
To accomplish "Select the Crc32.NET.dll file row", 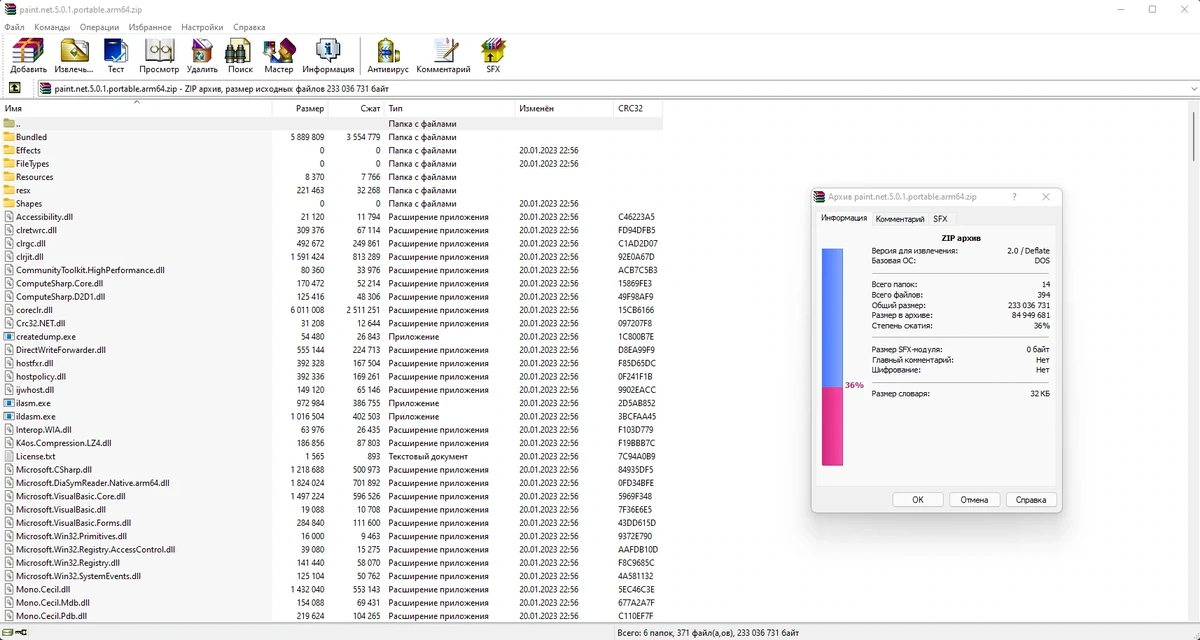I will pos(331,323).
